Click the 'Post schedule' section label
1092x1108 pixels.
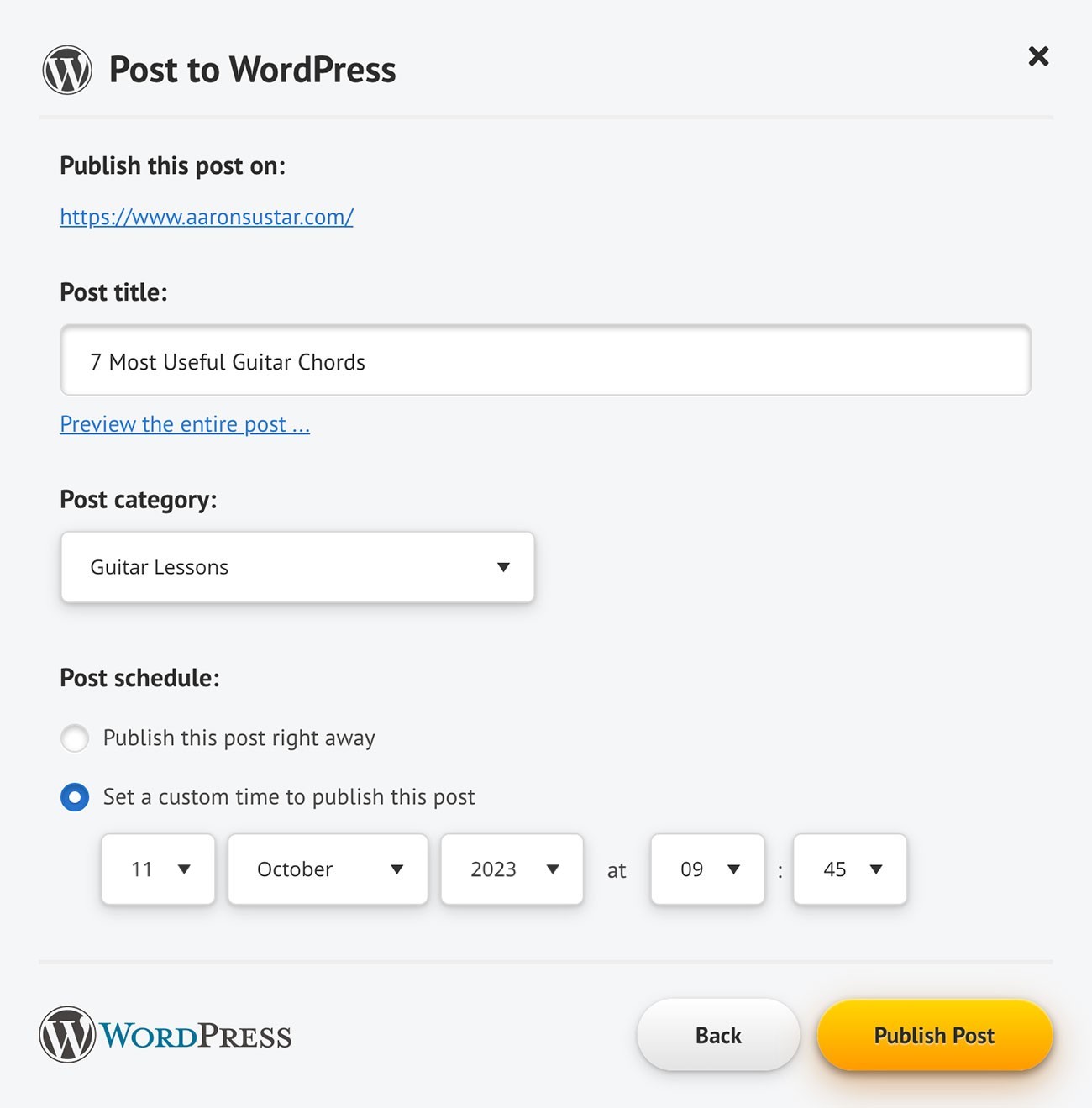click(x=139, y=677)
